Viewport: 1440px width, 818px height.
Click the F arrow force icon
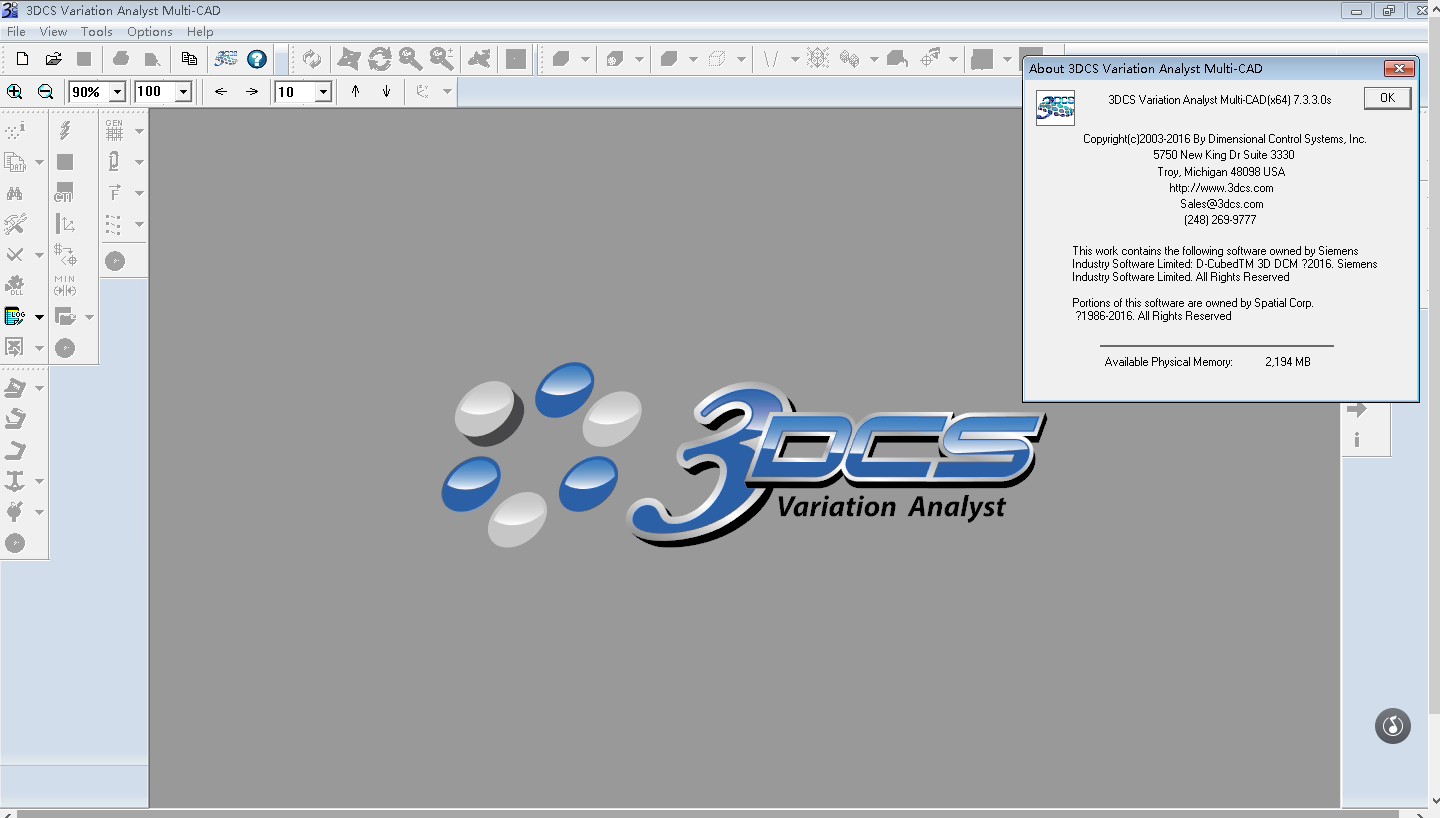click(x=114, y=193)
